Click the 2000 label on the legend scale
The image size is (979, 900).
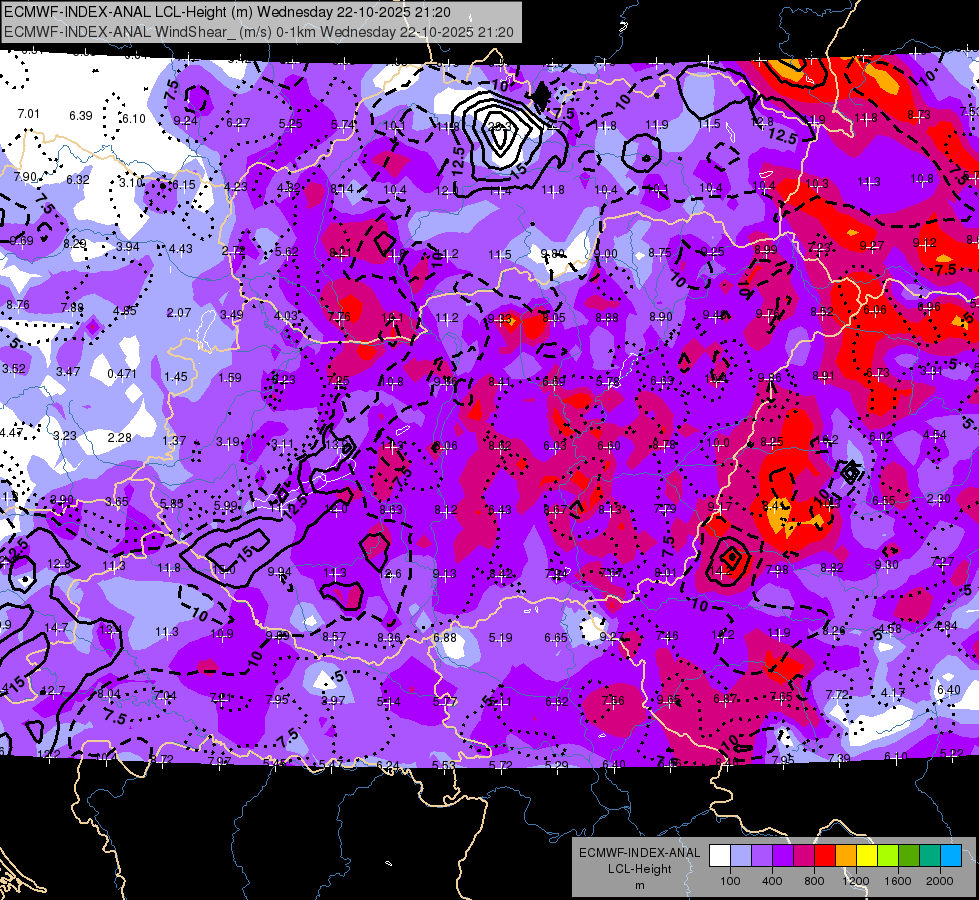pyautogui.click(x=940, y=881)
